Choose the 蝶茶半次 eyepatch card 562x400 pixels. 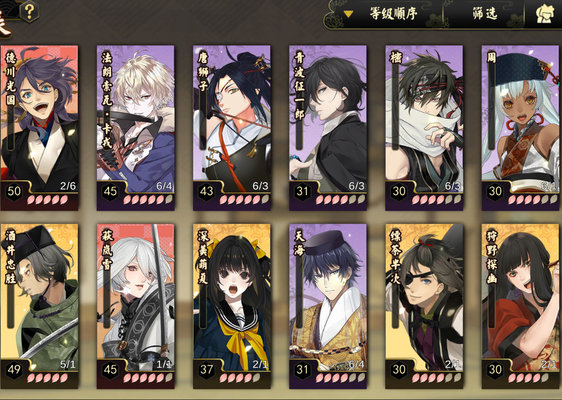(424, 306)
